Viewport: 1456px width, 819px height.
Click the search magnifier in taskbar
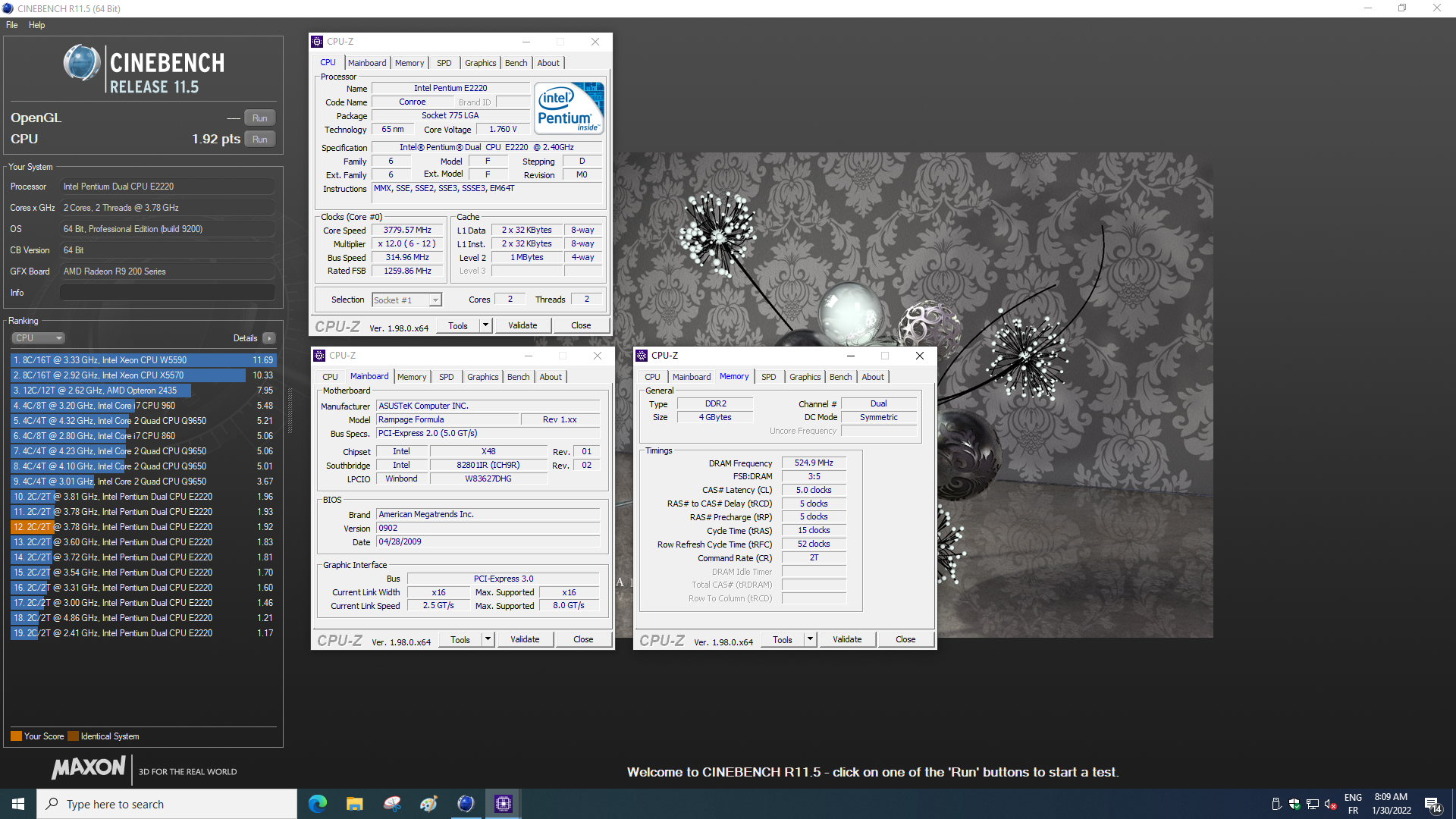tap(52, 804)
